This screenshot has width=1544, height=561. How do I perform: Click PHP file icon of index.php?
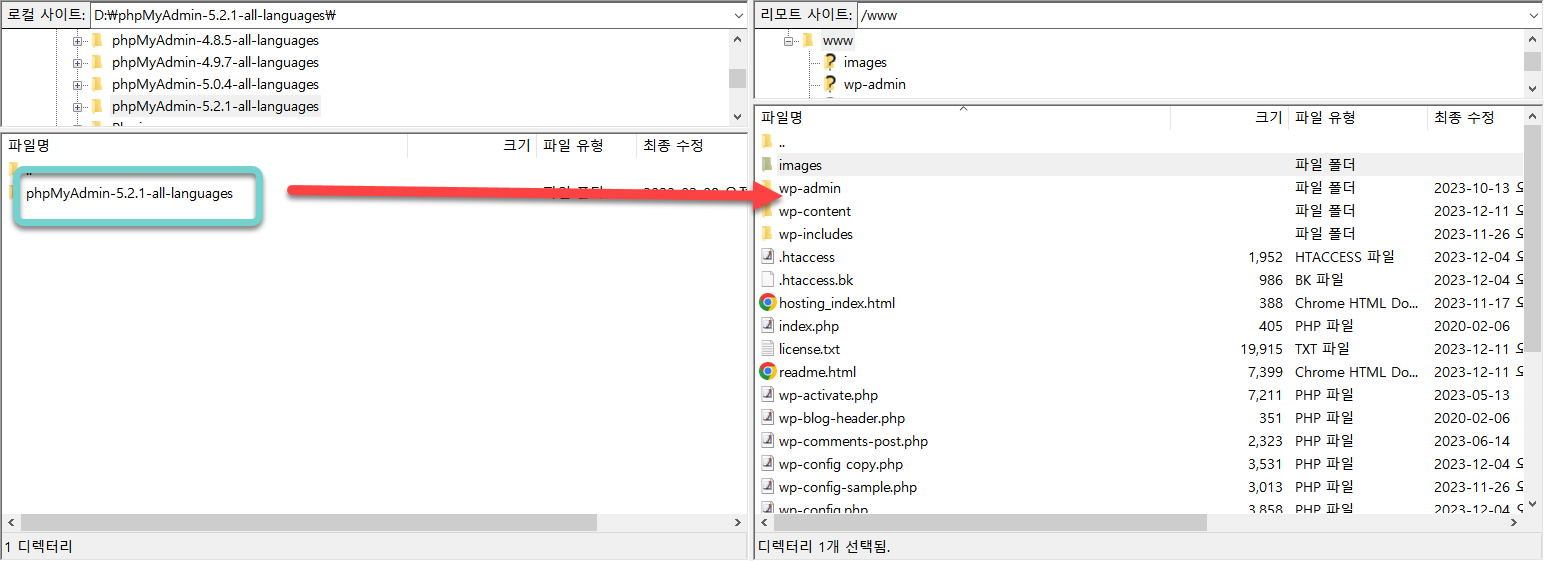click(767, 326)
